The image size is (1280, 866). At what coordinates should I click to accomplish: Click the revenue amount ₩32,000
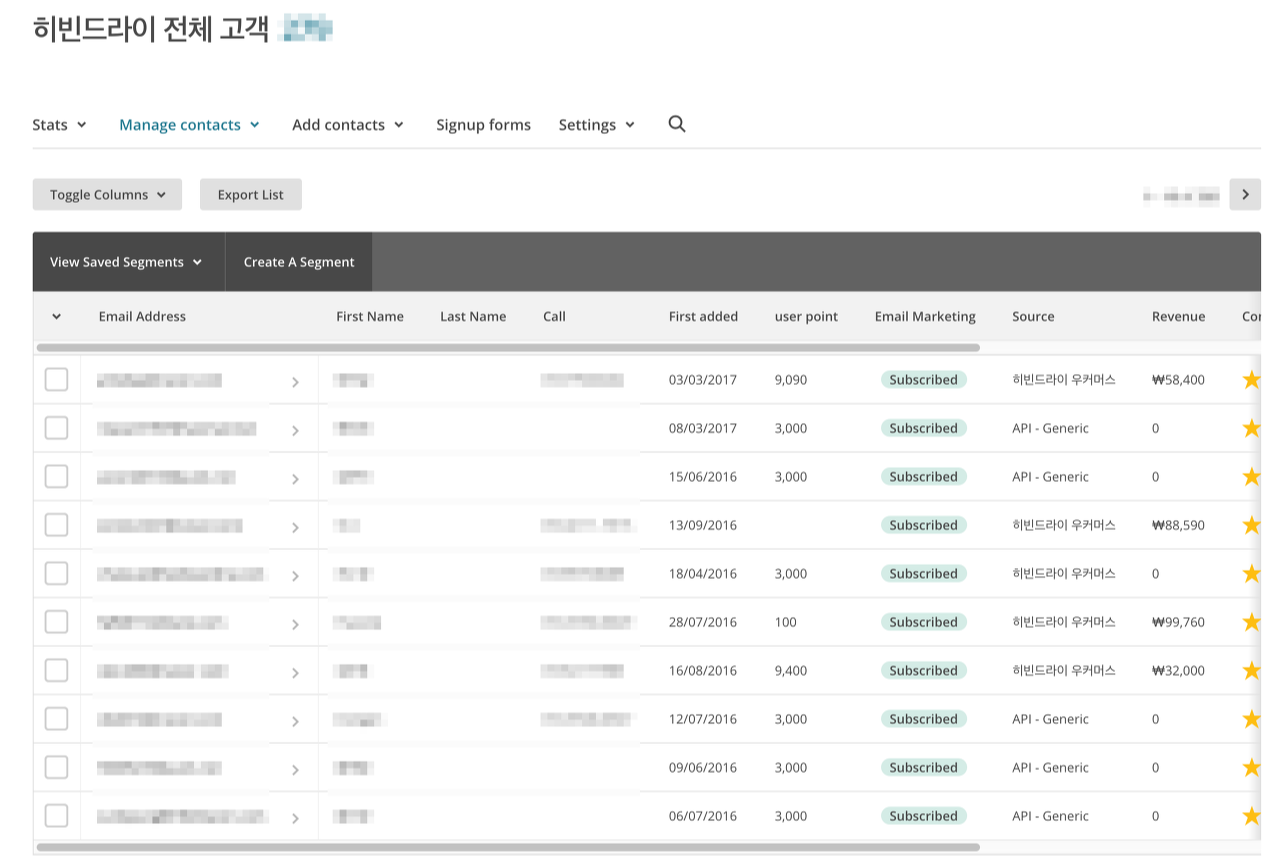[1178, 671]
